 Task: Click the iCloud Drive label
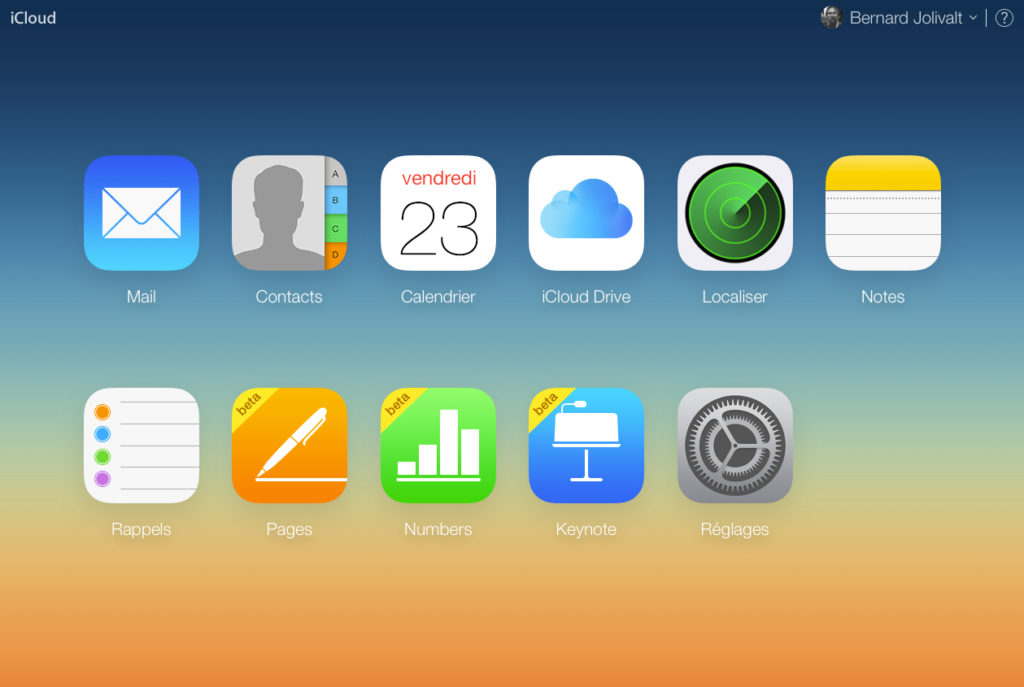pyautogui.click(x=586, y=296)
